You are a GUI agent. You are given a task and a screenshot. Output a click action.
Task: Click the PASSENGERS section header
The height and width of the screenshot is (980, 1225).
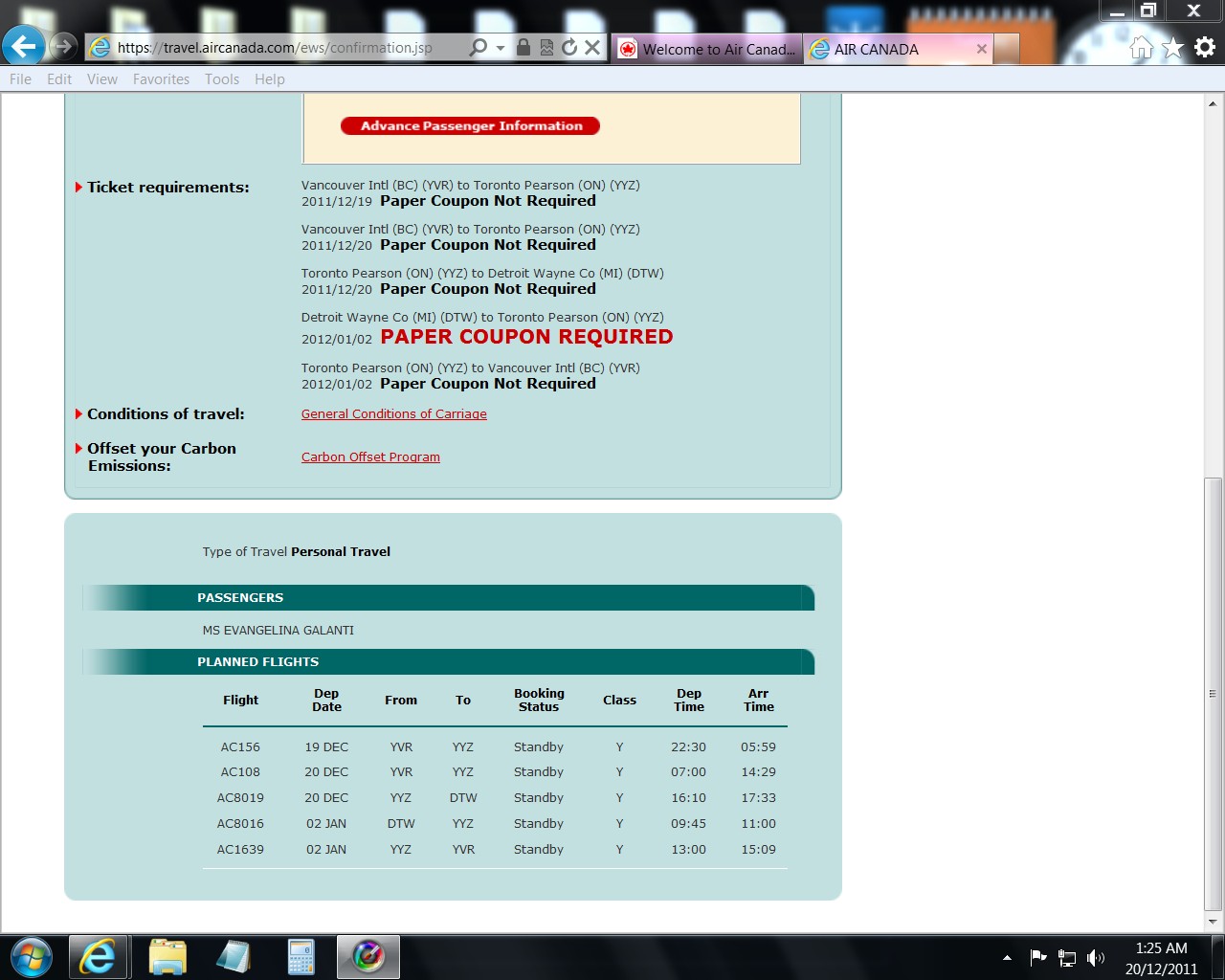(240, 598)
